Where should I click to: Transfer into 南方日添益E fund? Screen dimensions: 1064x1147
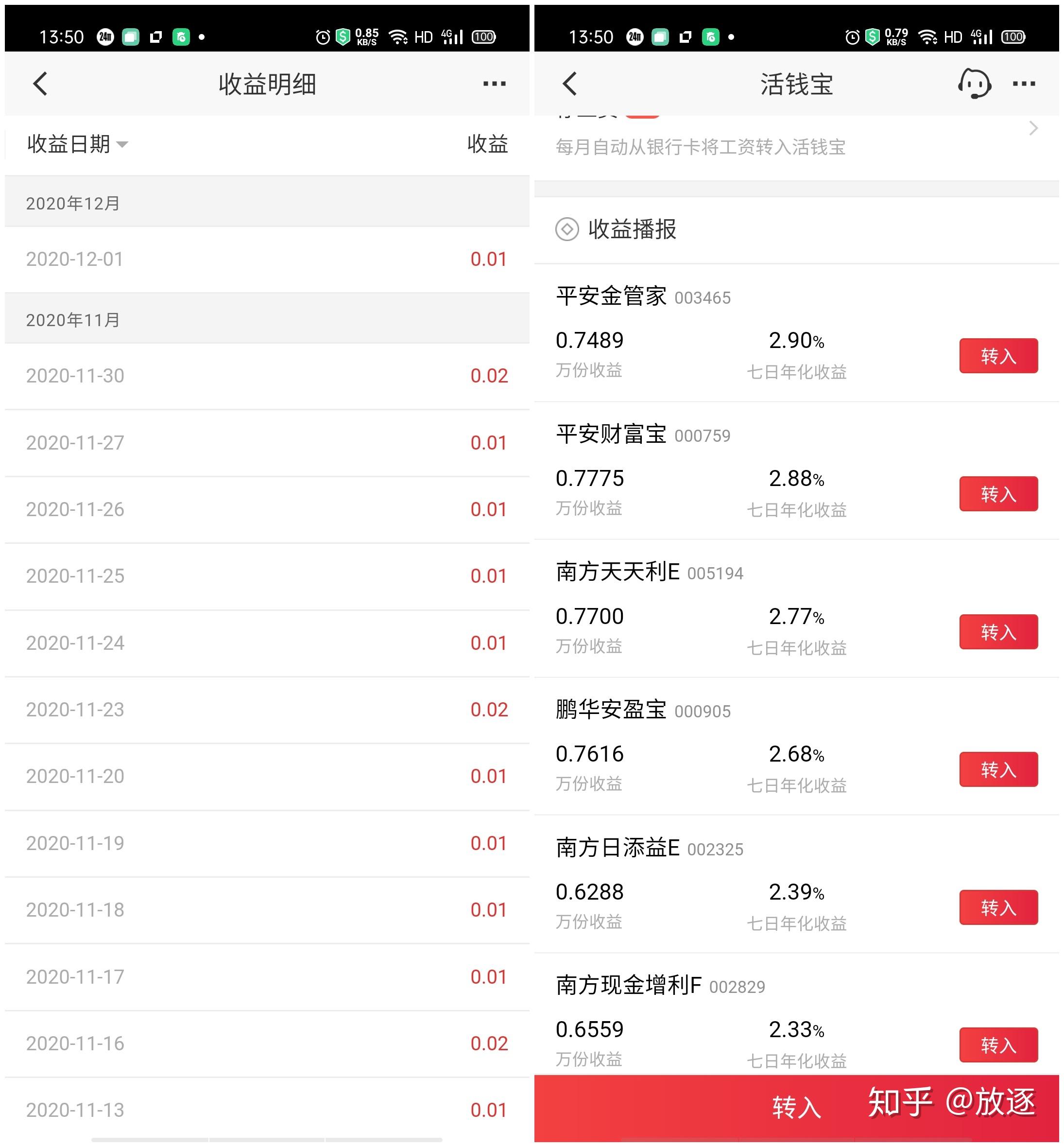[x=998, y=907]
